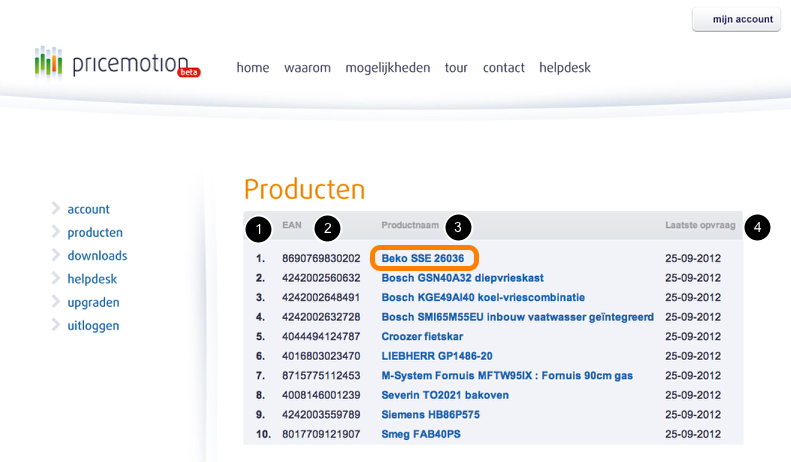Screen dimensions: 791x462
Task: Go to the home menu item
Action: (253, 68)
